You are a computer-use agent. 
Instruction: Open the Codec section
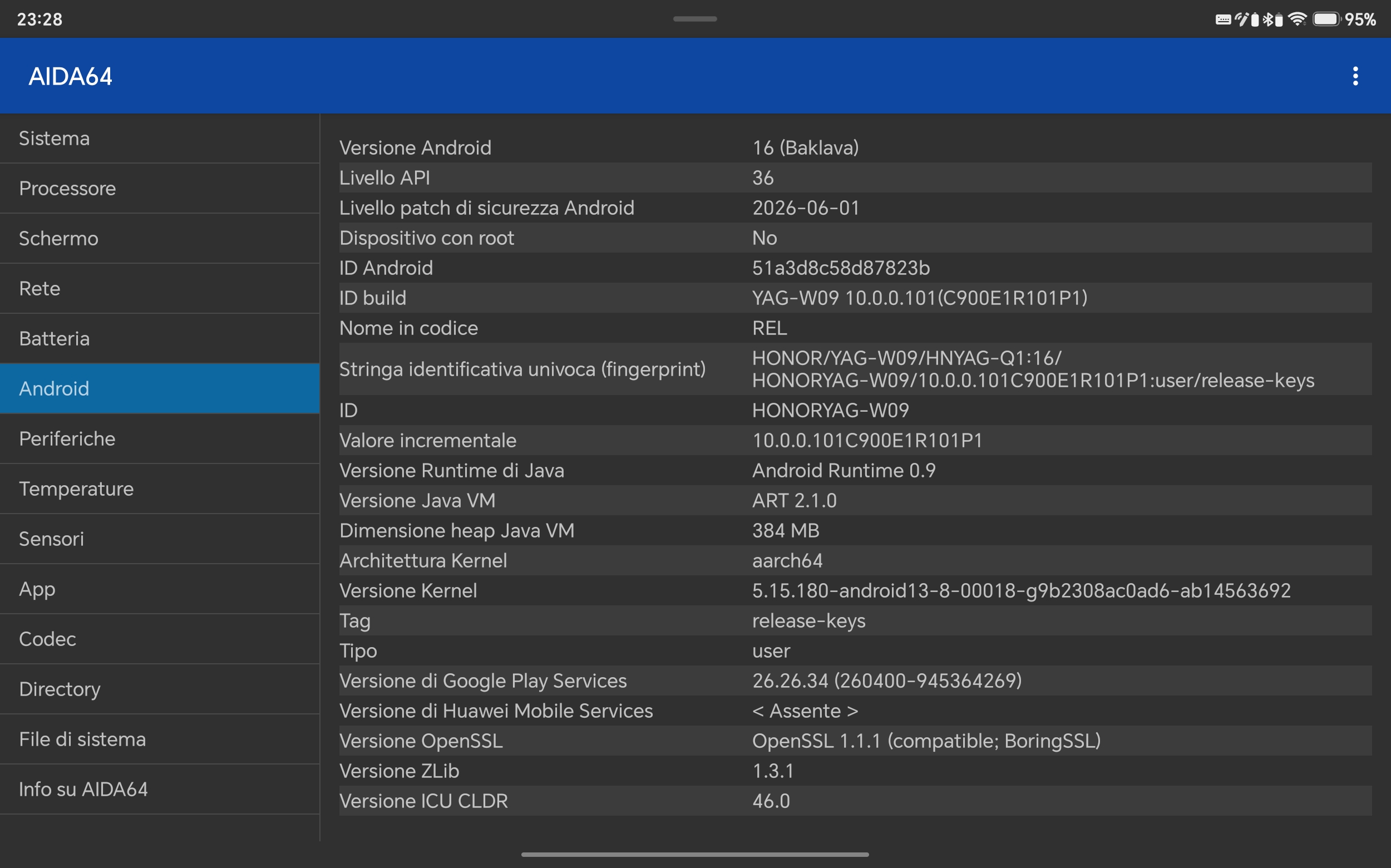coord(160,639)
